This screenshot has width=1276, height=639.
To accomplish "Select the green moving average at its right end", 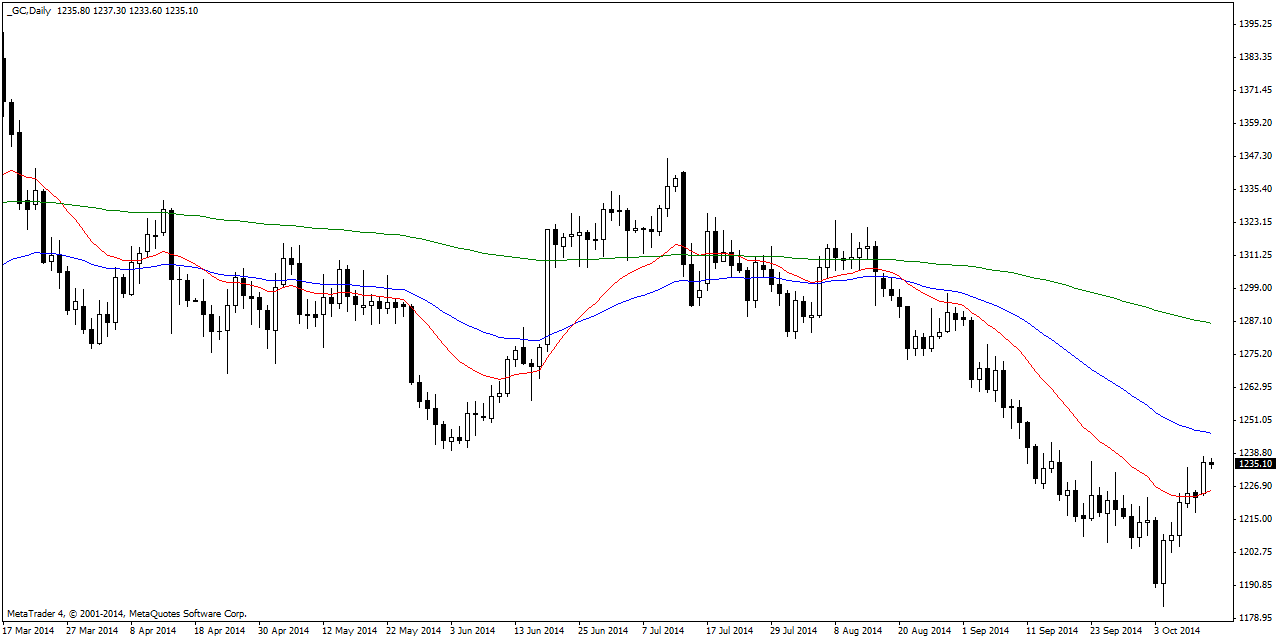I will pyautogui.click(x=1206, y=322).
